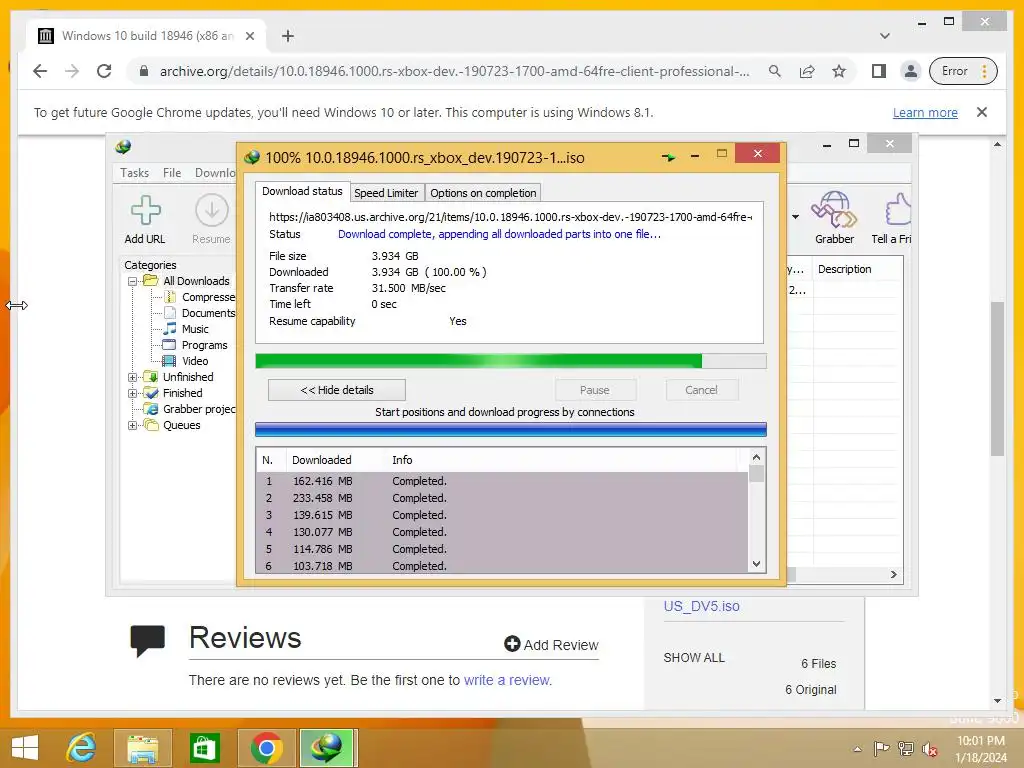Open the Chrome profile avatar icon
This screenshot has width=1024, height=768.
[x=910, y=71]
